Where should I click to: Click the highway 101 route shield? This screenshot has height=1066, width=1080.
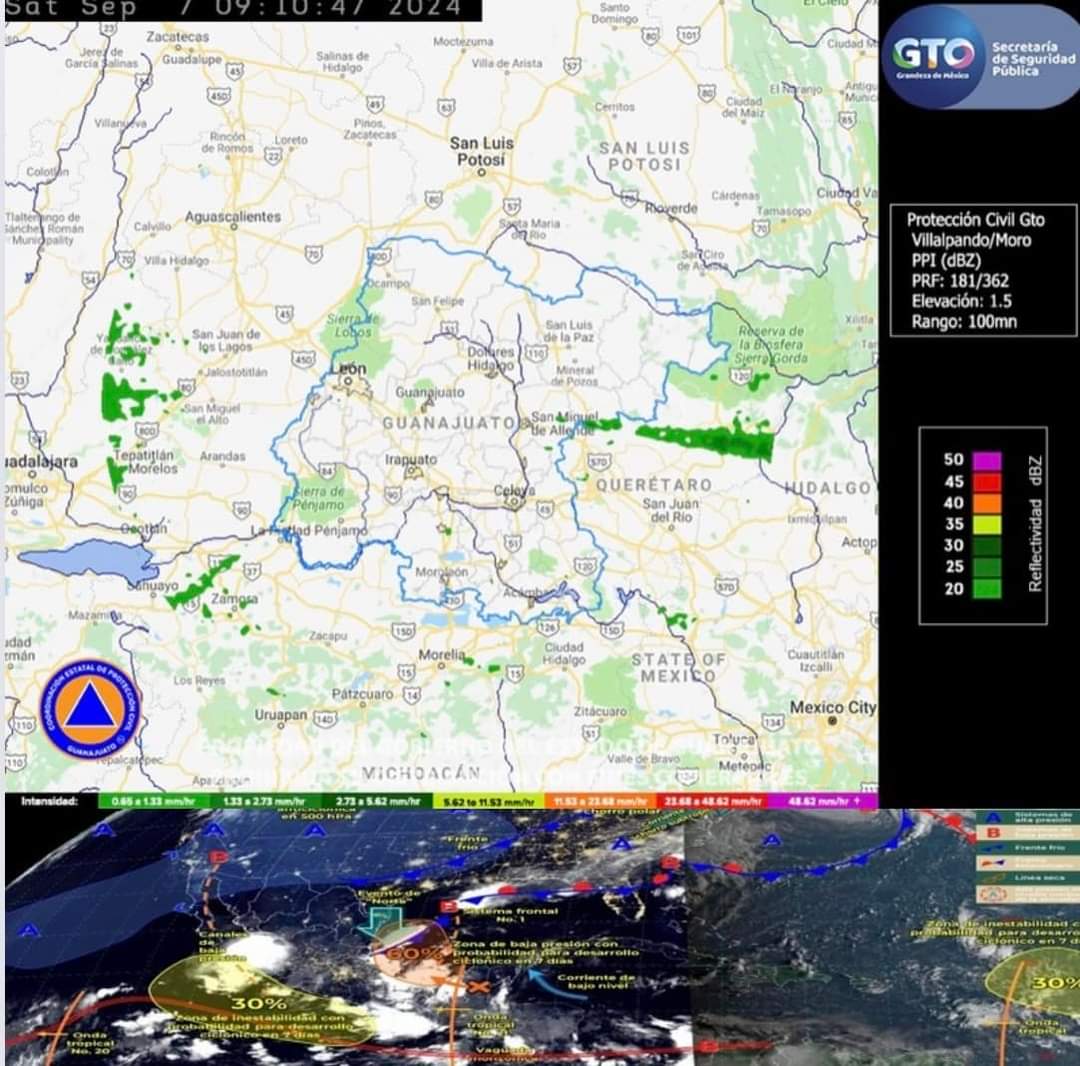pyautogui.click(x=688, y=34)
